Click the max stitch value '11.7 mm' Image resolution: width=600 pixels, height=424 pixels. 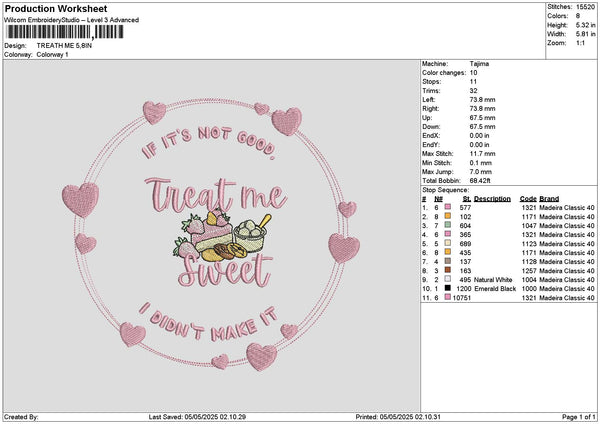point(482,153)
